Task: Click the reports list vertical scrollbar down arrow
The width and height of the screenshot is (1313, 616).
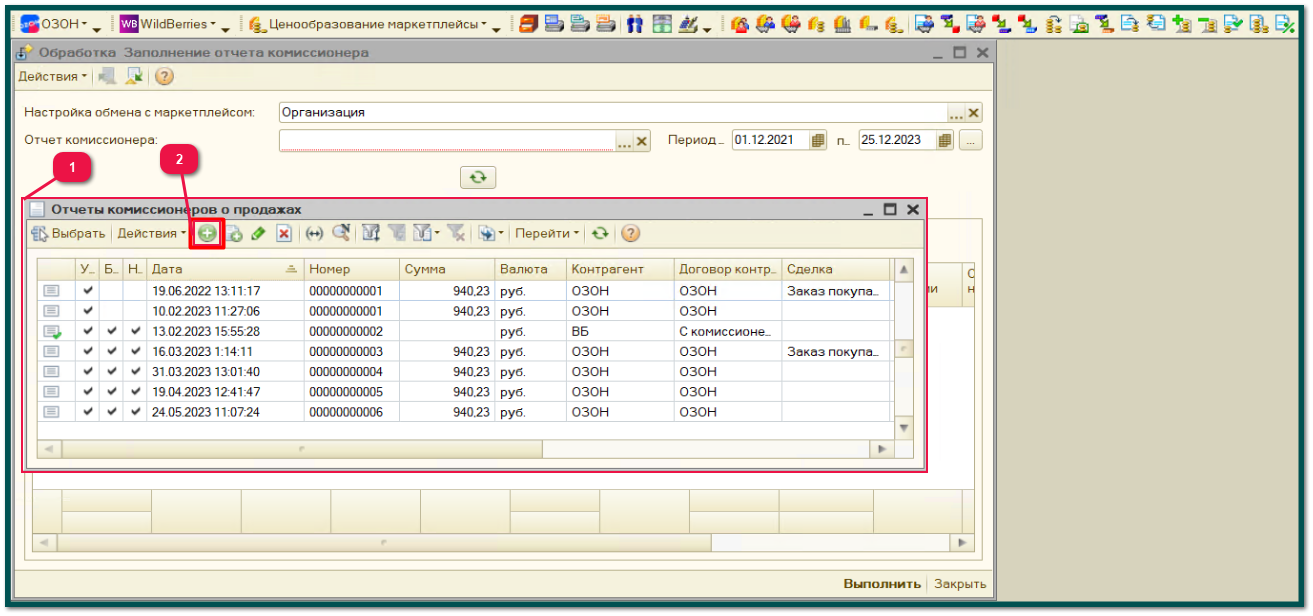Action: (904, 428)
